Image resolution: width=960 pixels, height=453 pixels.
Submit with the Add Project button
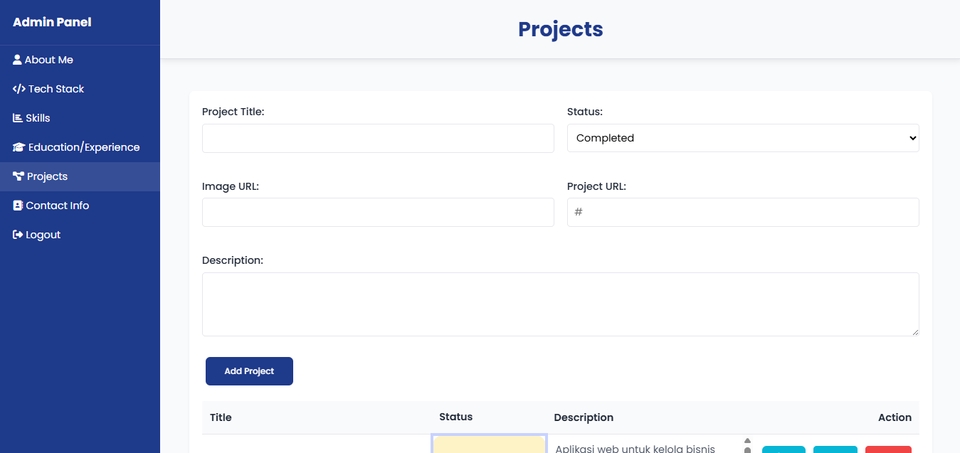(x=249, y=371)
